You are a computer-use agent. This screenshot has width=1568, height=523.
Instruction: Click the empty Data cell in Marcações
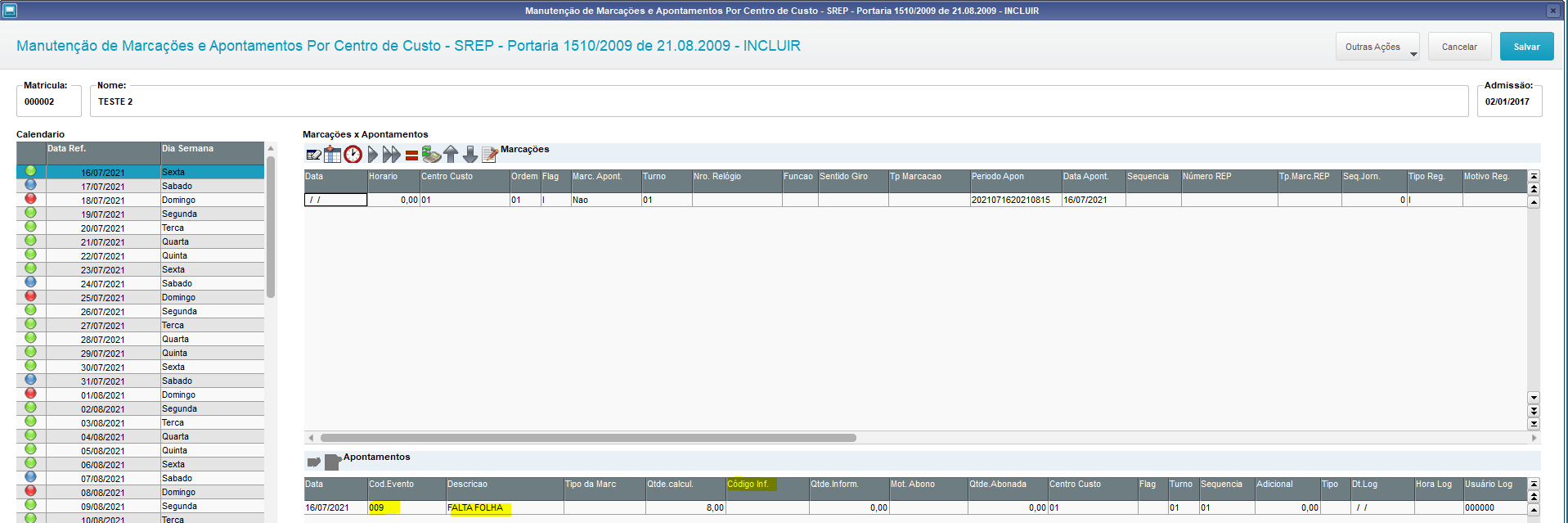335,200
